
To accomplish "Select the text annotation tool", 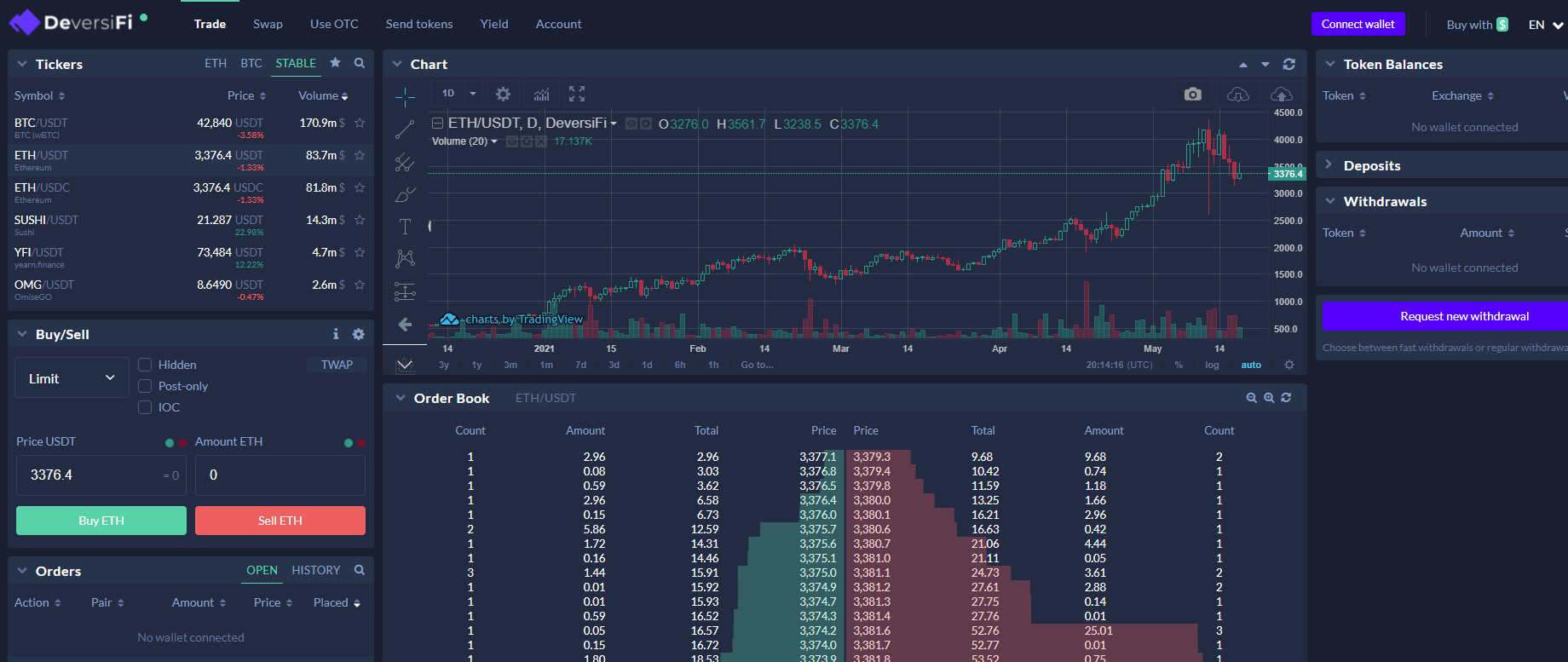I will (x=405, y=227).
